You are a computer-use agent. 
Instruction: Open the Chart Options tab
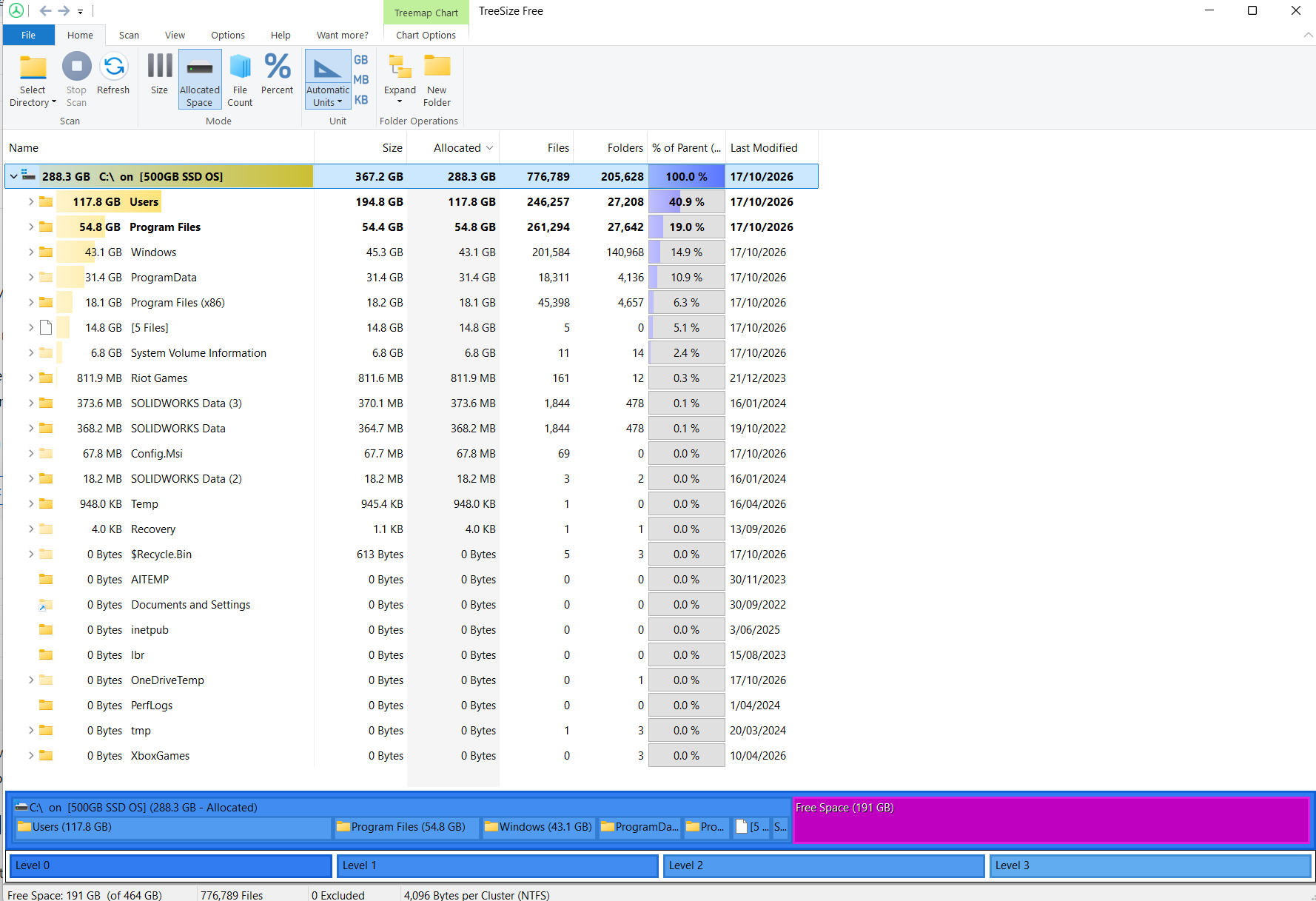pos(426,35)
